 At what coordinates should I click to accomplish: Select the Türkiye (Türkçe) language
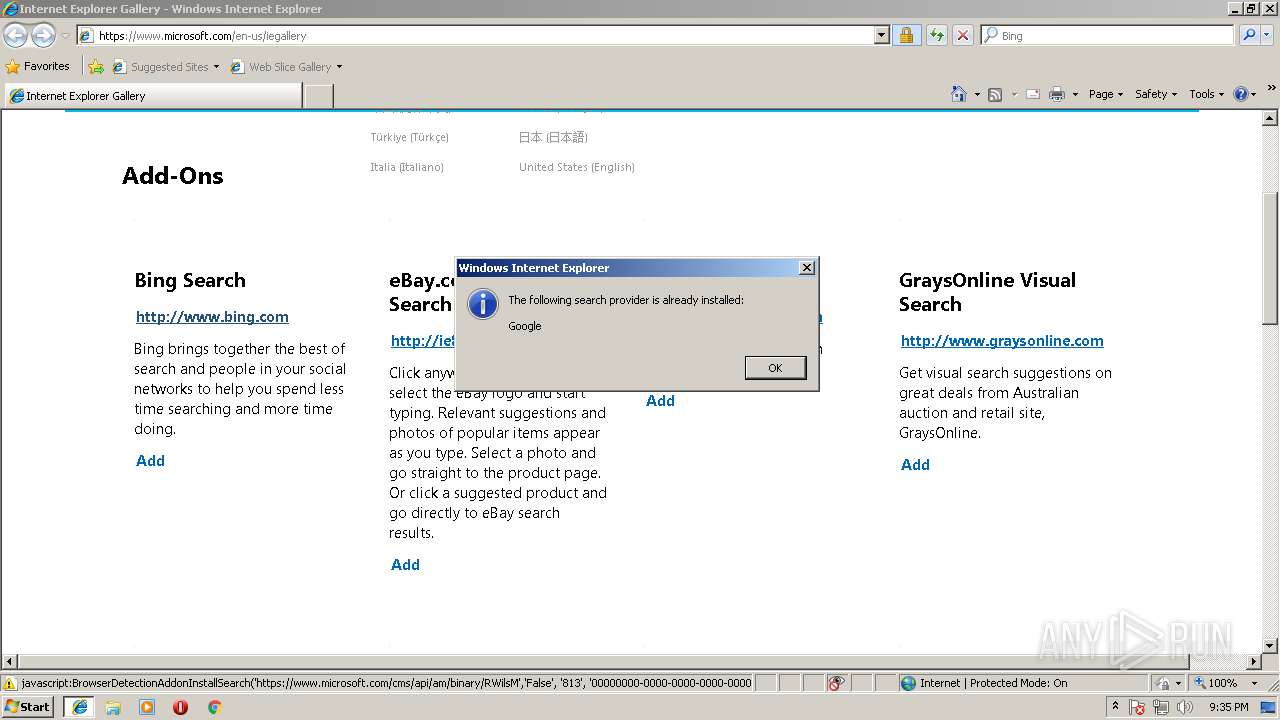[x=409, y=137]
